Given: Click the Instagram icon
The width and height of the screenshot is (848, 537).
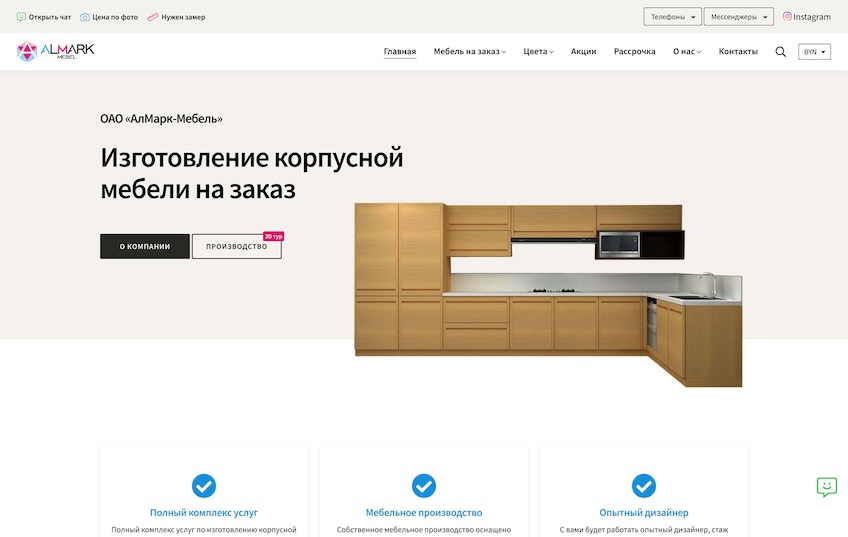Looking at the screenshot, I should 787,16.
